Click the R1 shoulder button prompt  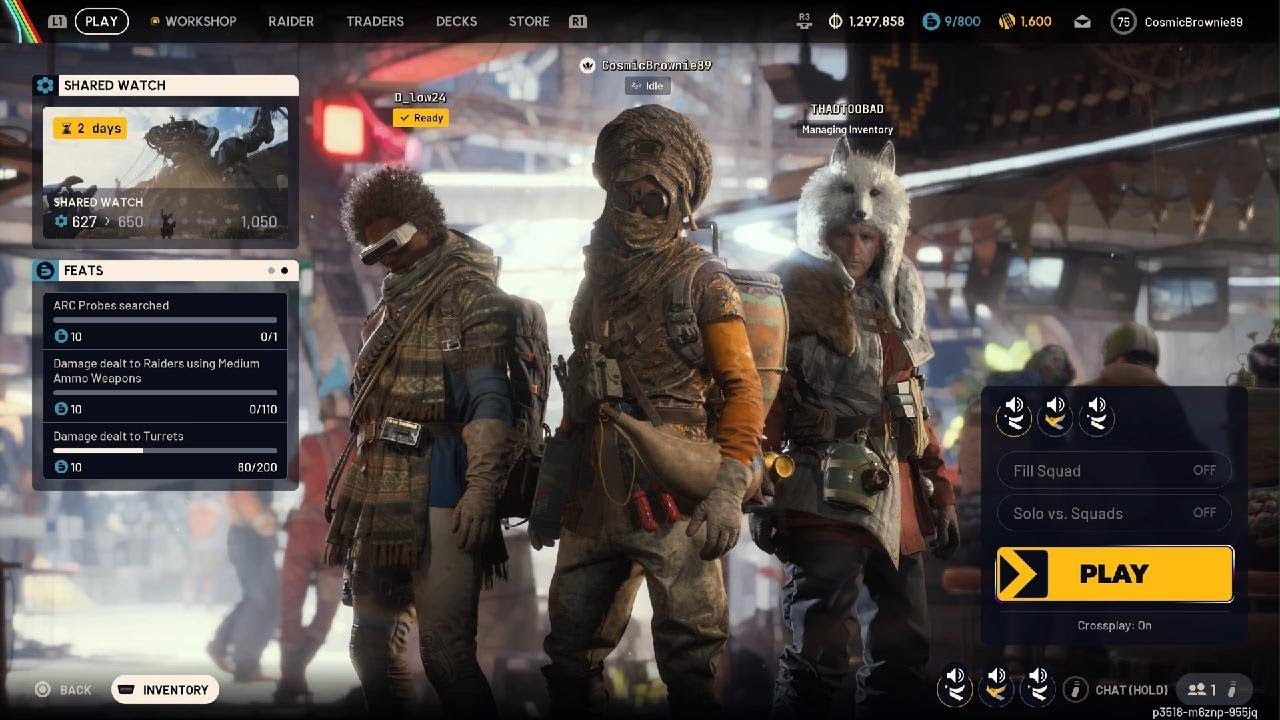pos(577,21)
